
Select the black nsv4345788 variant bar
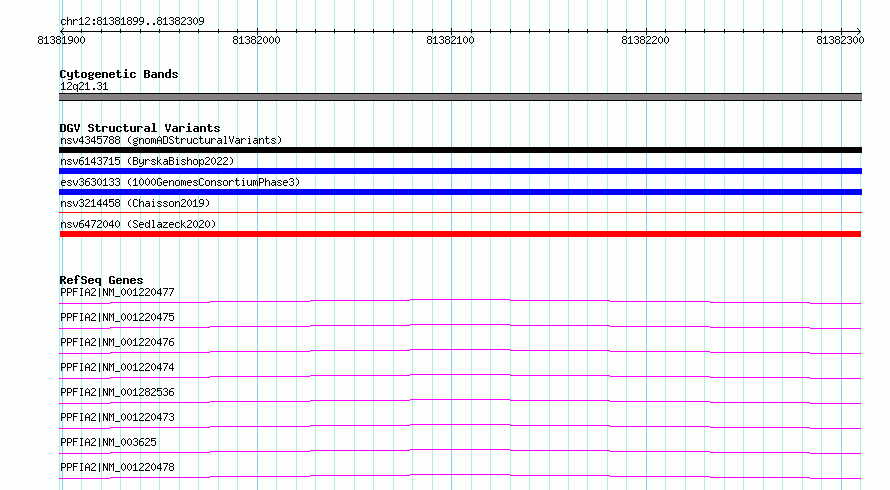(x=460, y=150)
